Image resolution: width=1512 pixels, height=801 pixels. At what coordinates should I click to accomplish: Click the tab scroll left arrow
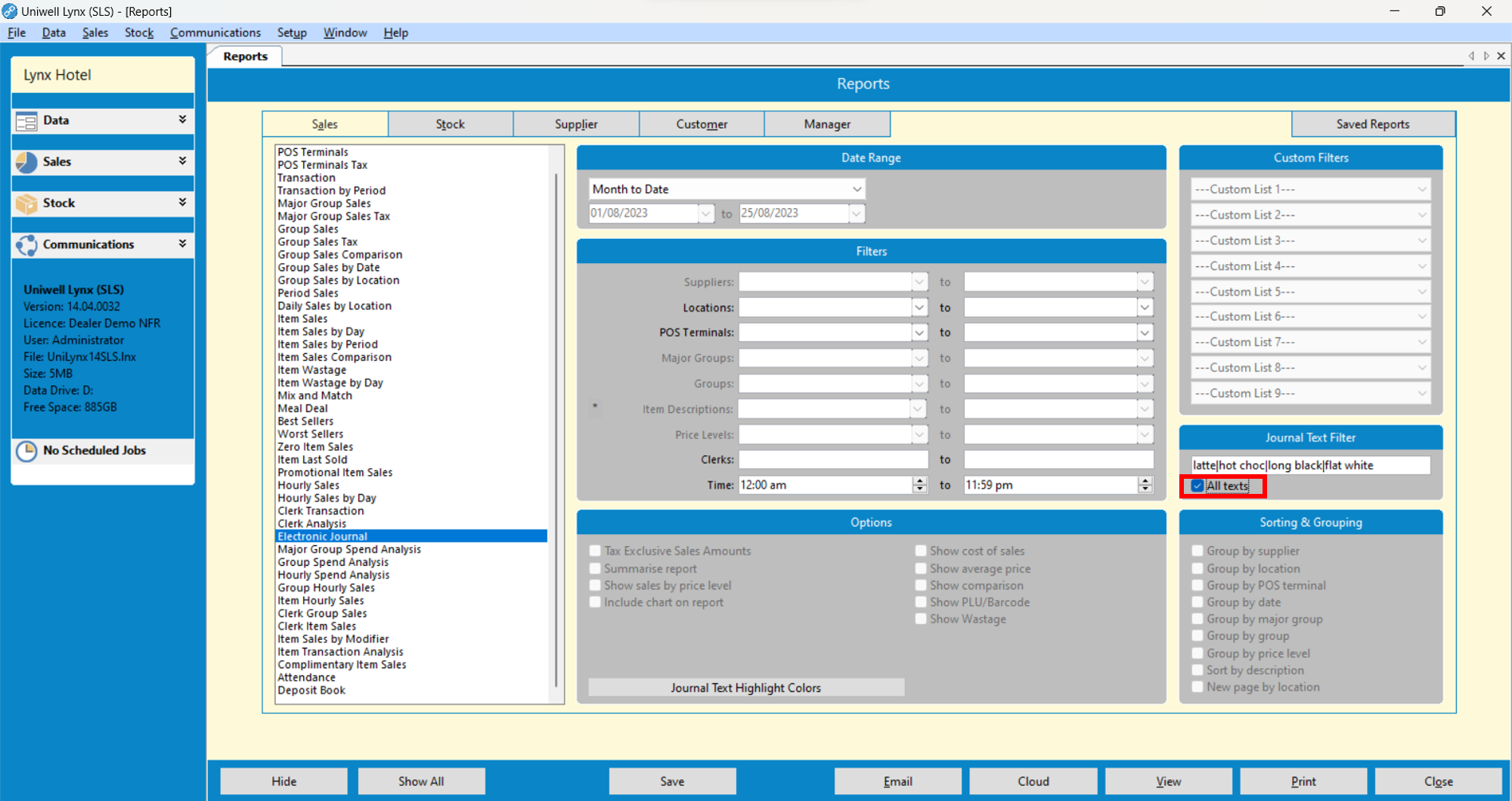(1471, 56)
